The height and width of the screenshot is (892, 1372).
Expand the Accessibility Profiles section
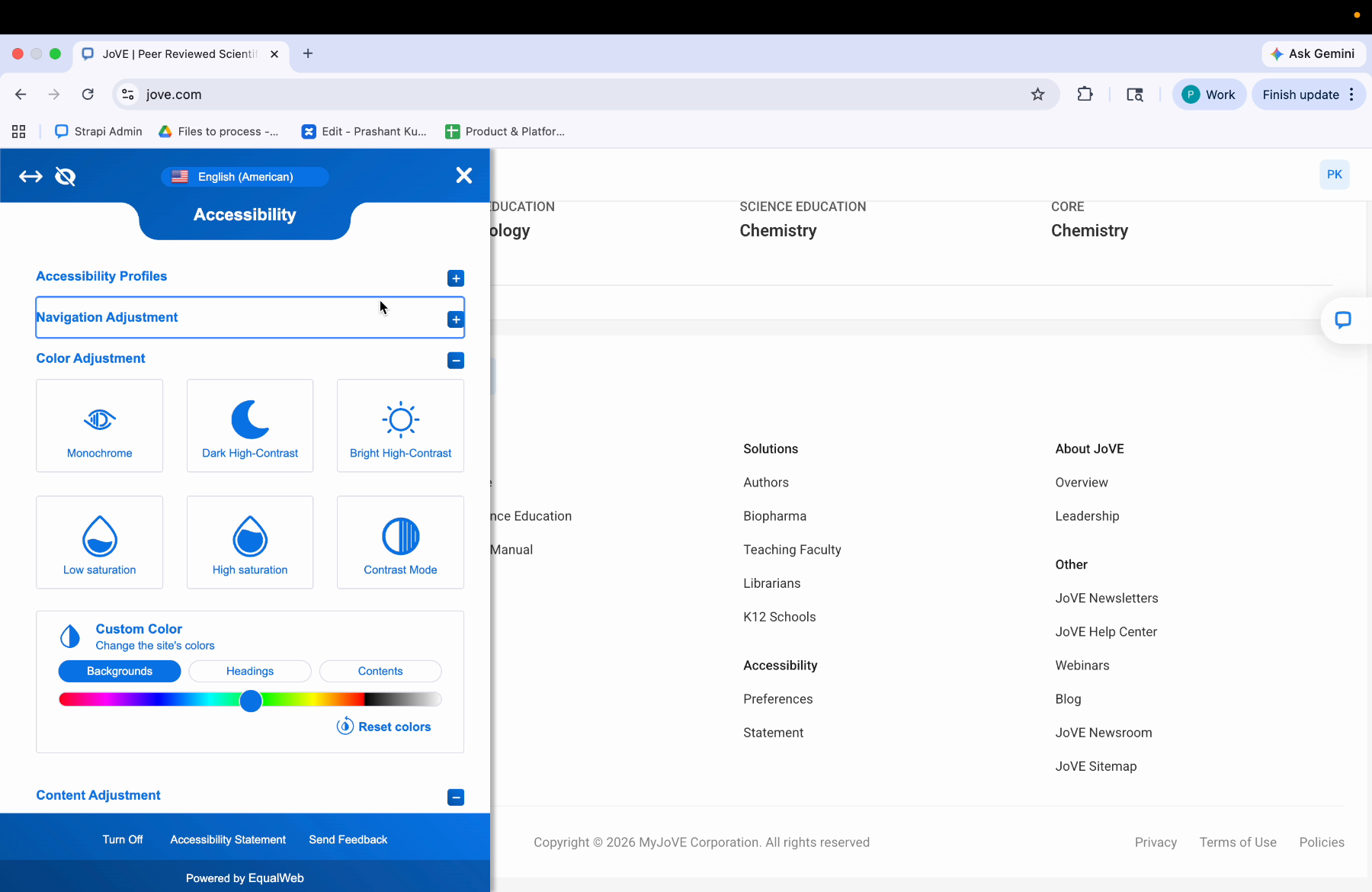coord(456,278)
